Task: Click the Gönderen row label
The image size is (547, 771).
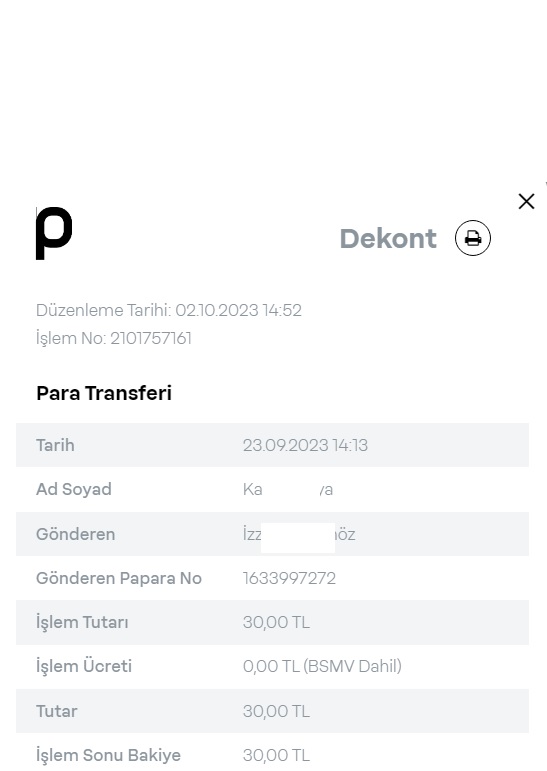Action: coord(75,534)
